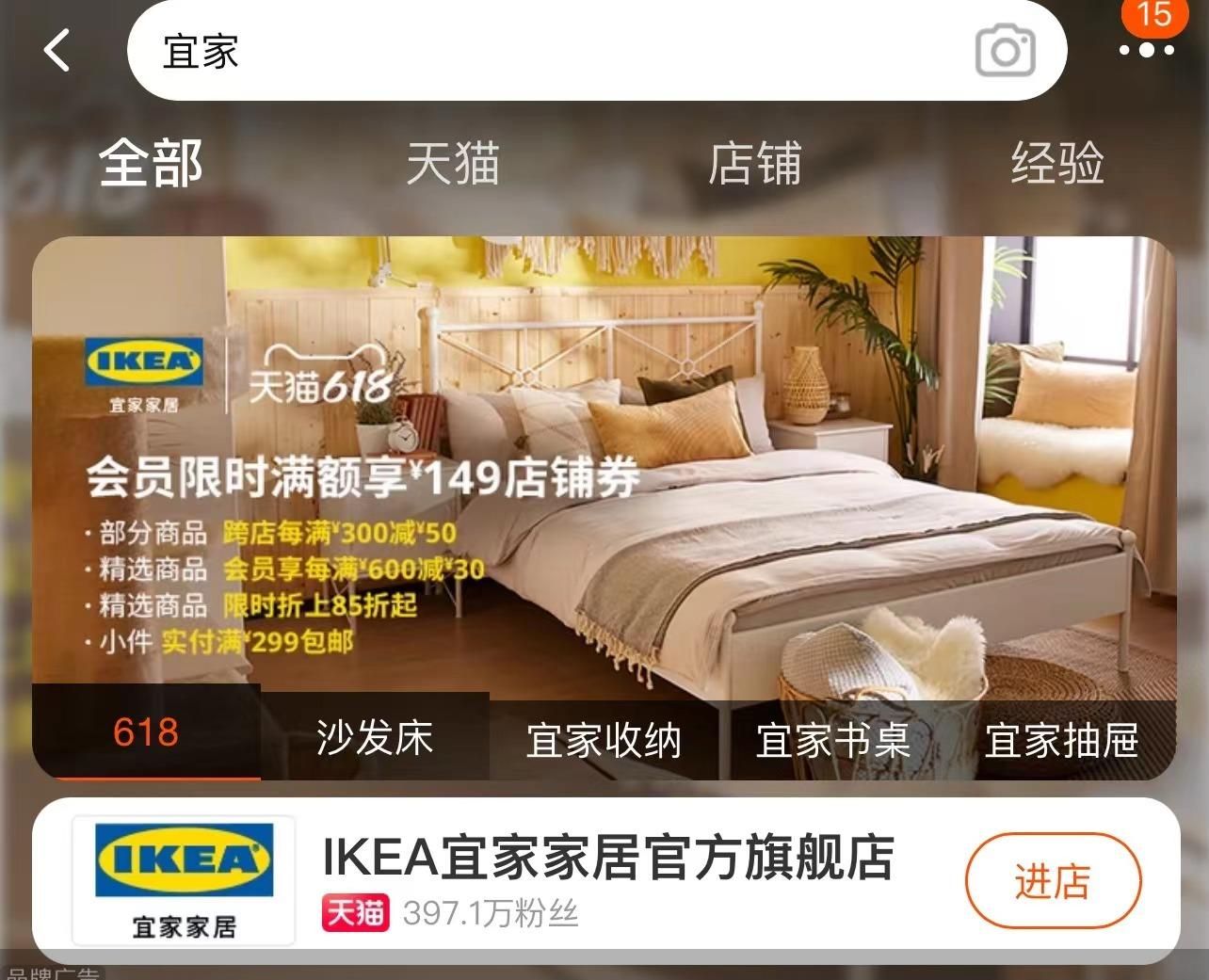Select the 宜家抽屉 category
The height and width of the screenshot is (980, 1209).
tap(1062, 740)
